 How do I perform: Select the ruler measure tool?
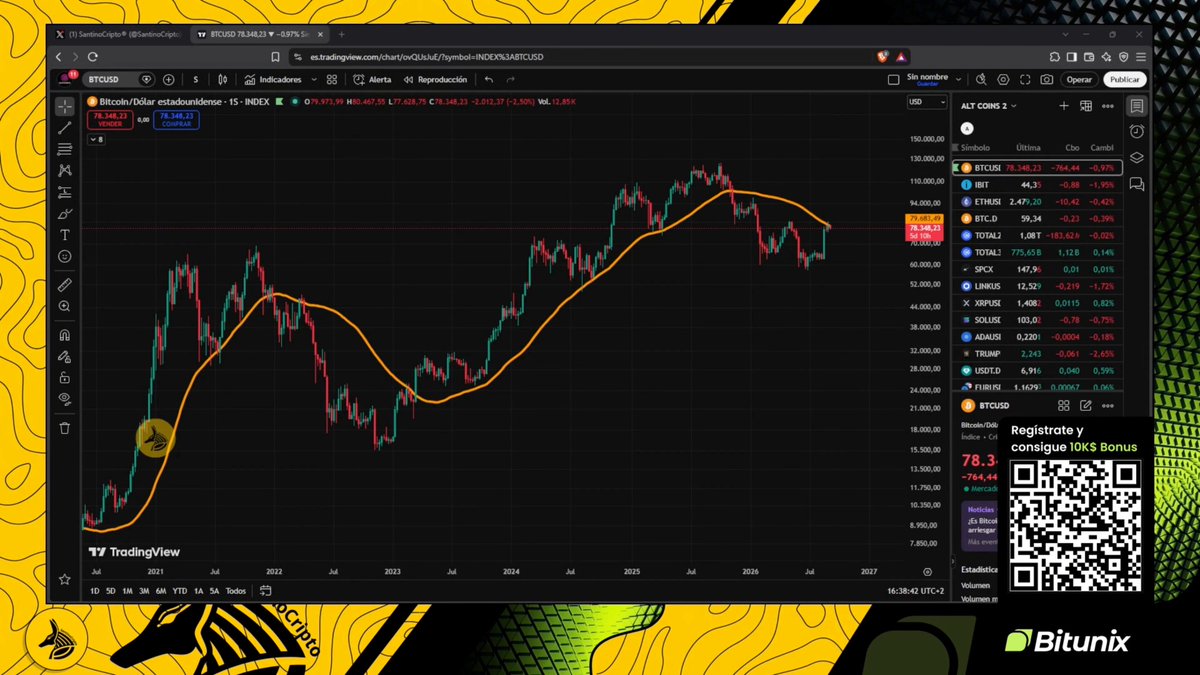[x=65, y=285]
